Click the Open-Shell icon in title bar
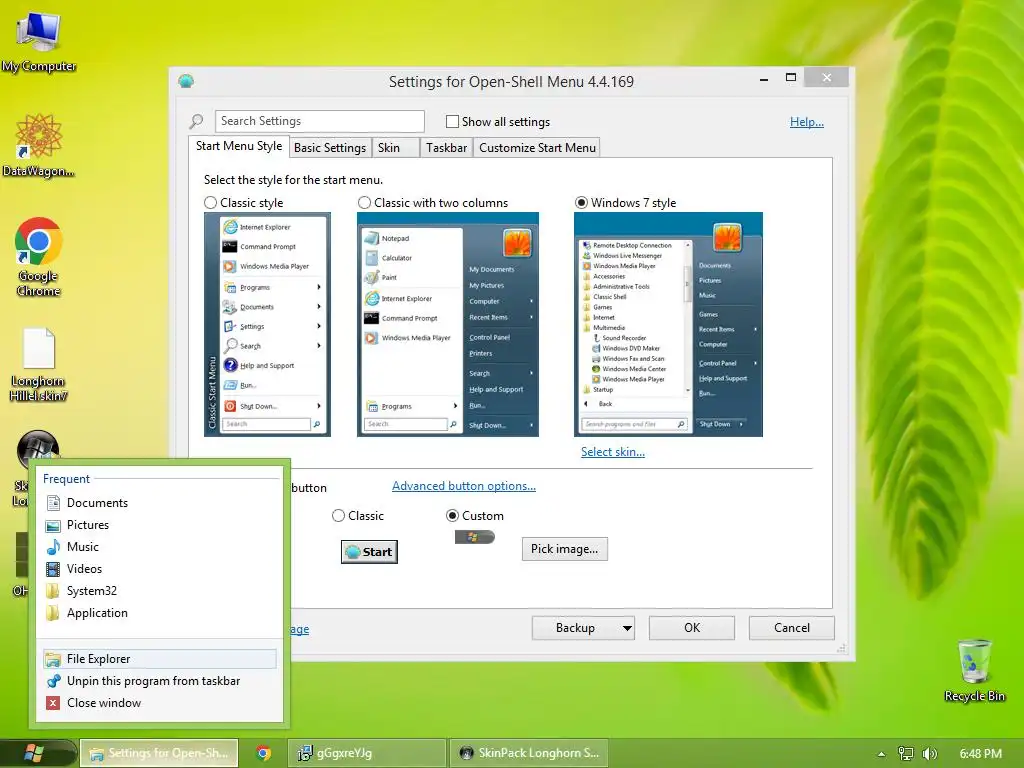Viewport: 1024px width, 768px height. click(x=186, y=81)
